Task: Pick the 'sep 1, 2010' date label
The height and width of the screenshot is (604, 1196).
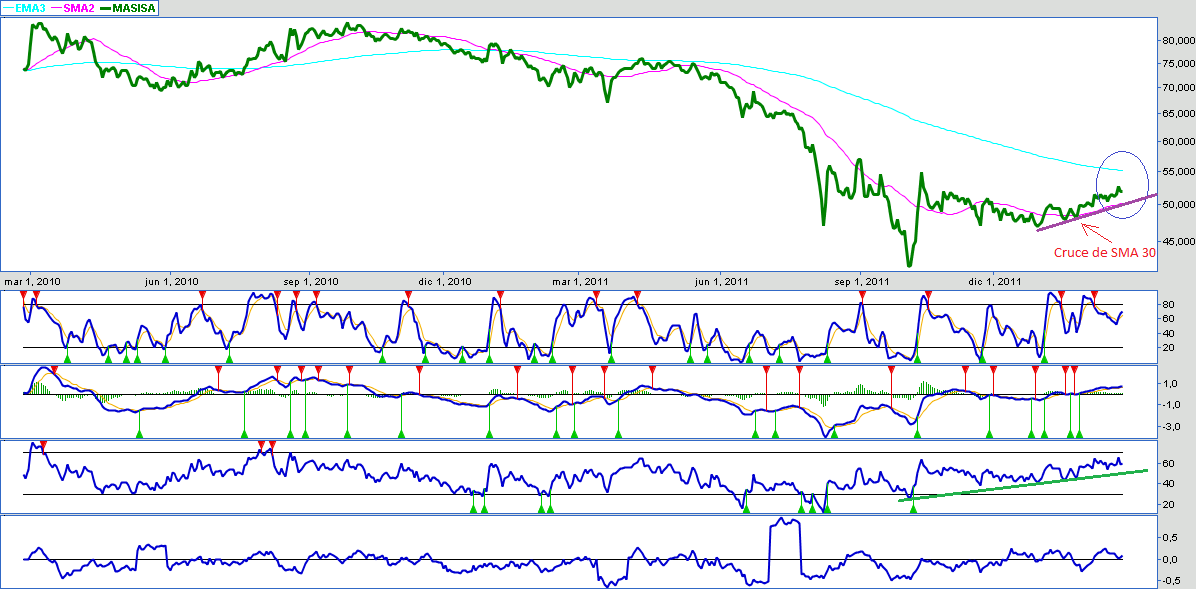Action: [310, 281]
